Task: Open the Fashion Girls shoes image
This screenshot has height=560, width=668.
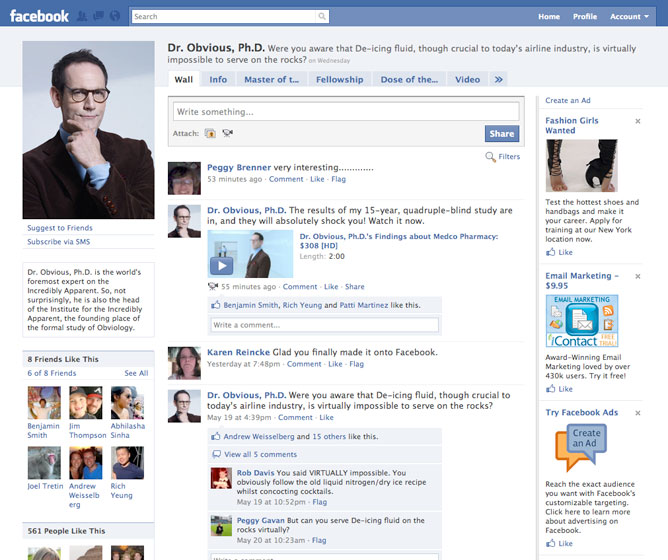Action: tap(582, 165)
